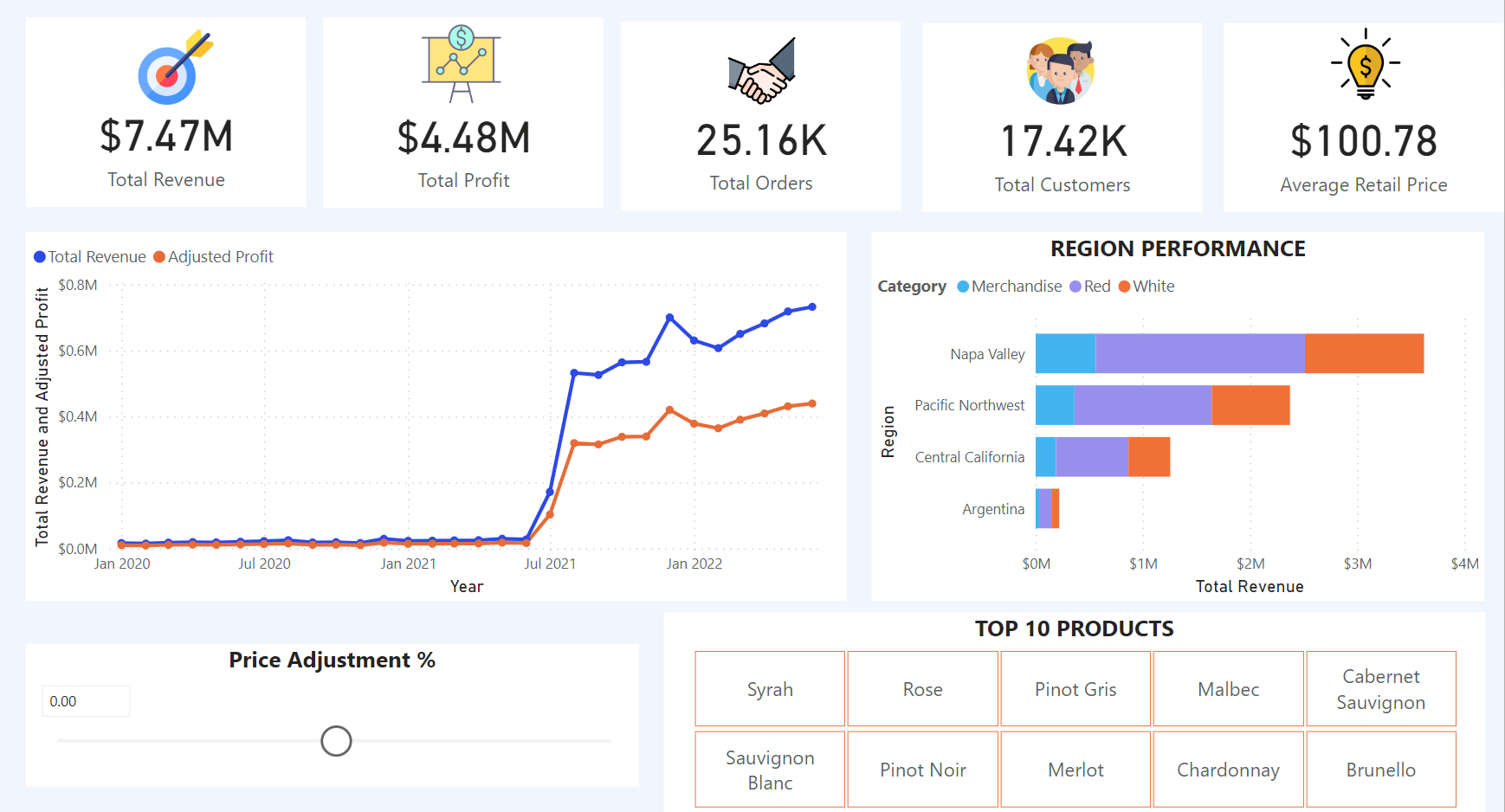Click the 17.42K Total Customers value
Image resolution: width=1505 pixels, height=812 pixels.
tap(1063, 141)
